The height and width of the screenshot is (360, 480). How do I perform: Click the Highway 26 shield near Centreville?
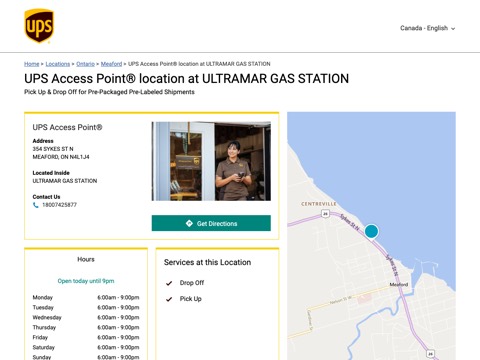[326, 214]
